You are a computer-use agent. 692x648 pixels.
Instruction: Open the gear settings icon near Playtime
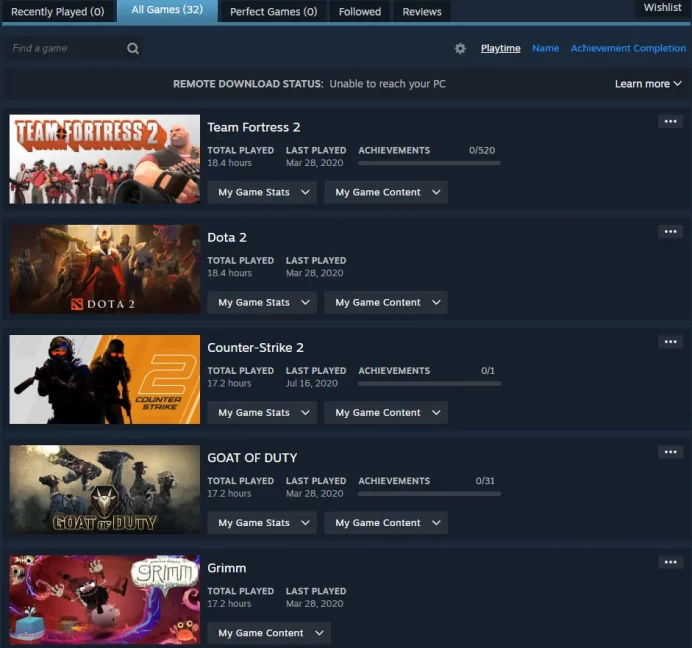click(x=460, y=48)
